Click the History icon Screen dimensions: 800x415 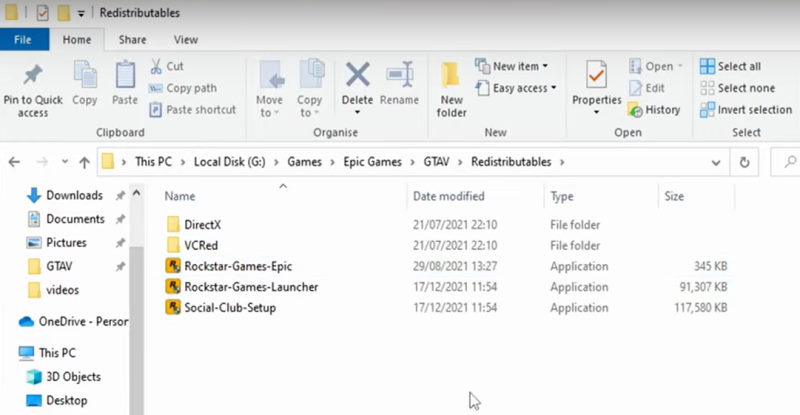(x=635, y=110)
